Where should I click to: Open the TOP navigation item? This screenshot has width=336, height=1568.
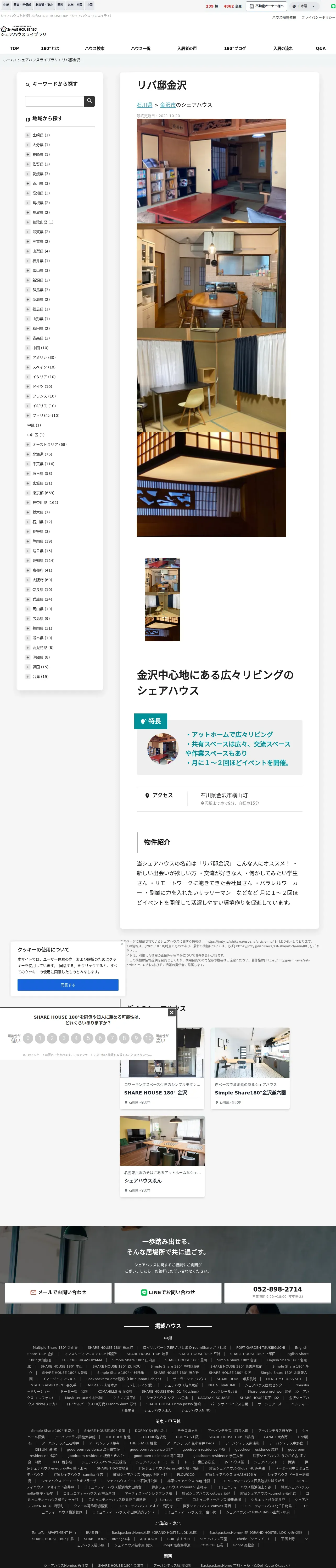click(14, 48)
